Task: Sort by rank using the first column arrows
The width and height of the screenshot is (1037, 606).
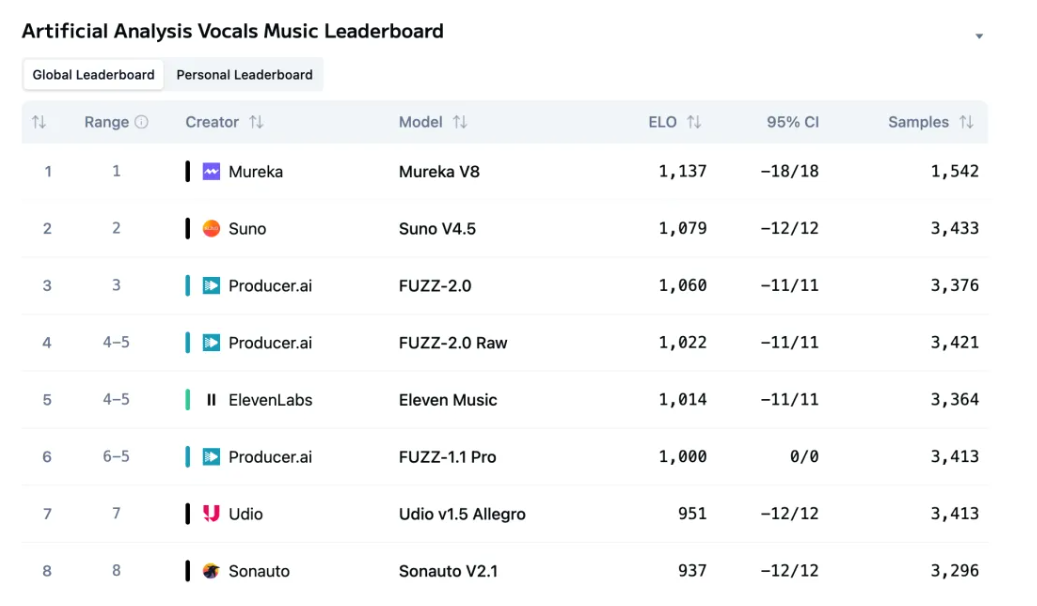Action: [x=39, y=122]
